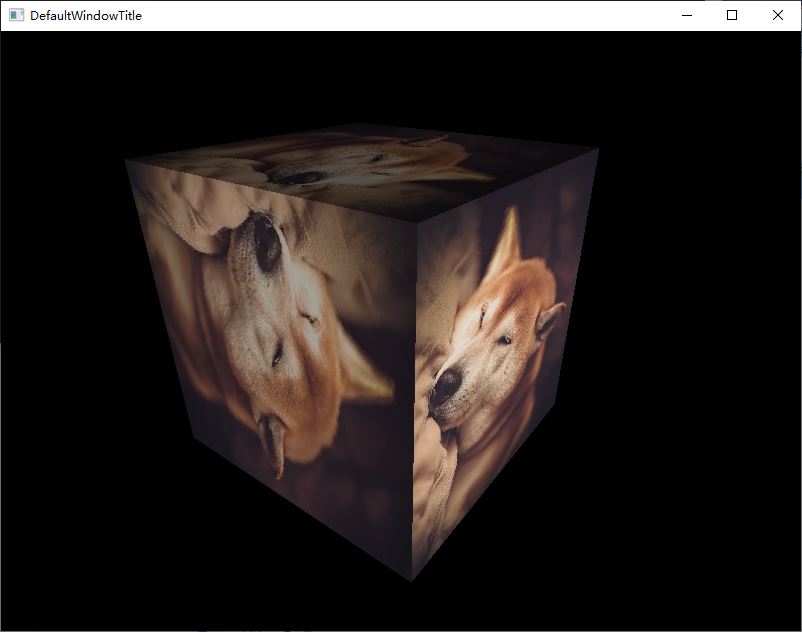Click the app icon in title bar
This screenshot has height=632, width=802.
16,15
